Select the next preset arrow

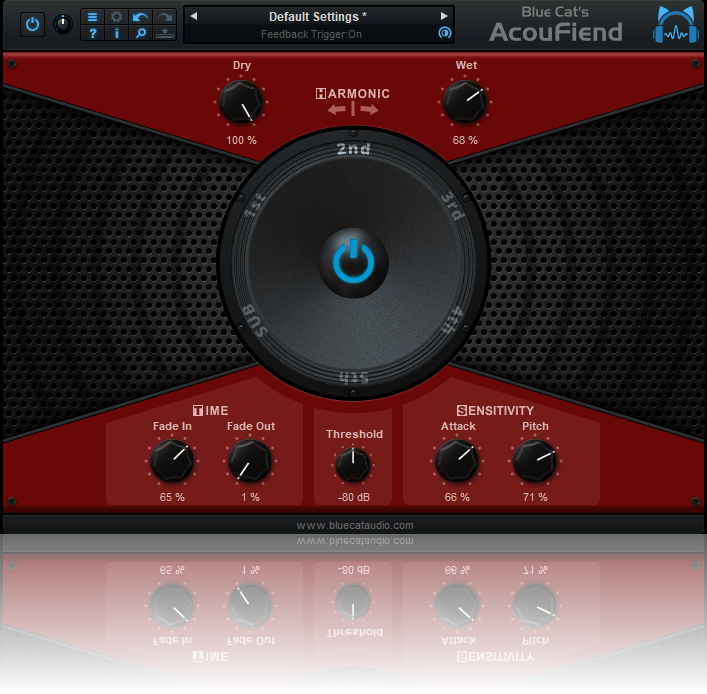(444, 16)
